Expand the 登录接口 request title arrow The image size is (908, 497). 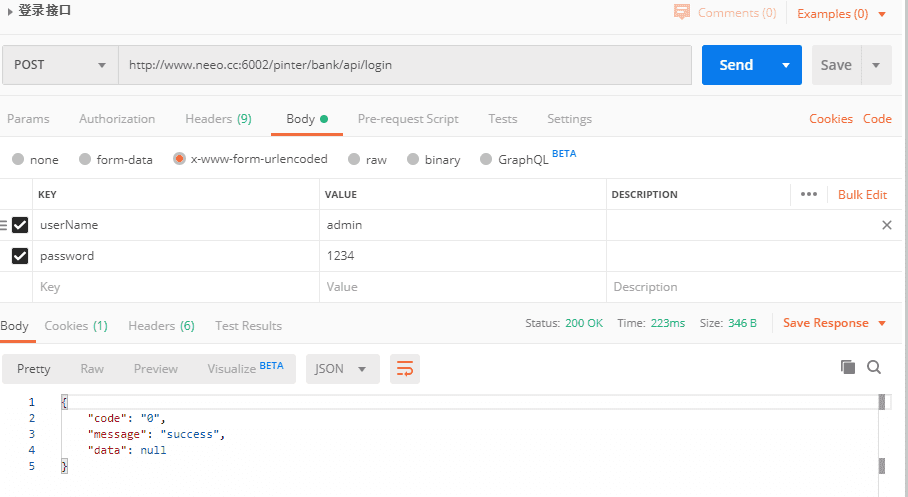point(10,12)
